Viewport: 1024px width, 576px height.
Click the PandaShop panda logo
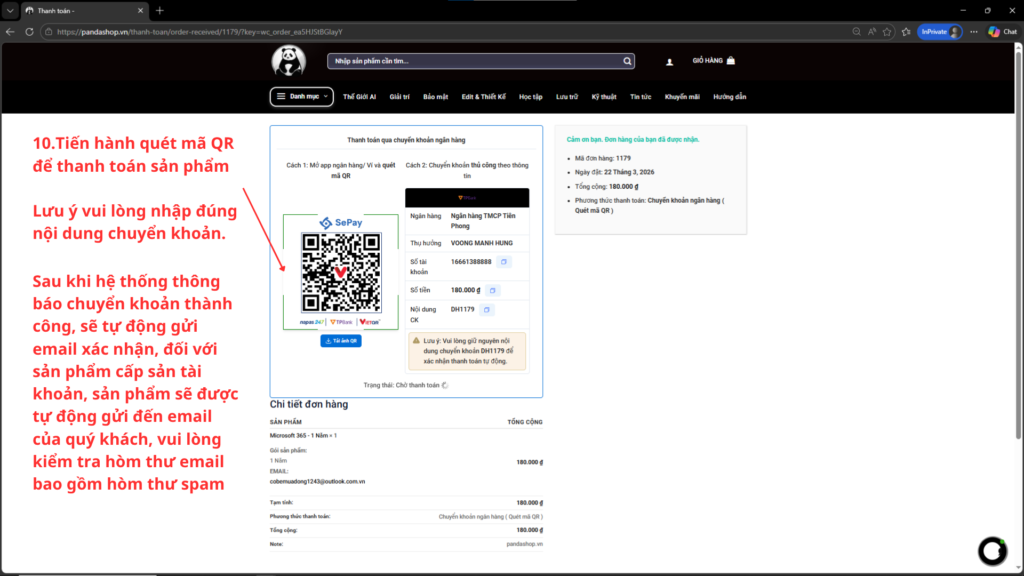(x=288, y=61)
